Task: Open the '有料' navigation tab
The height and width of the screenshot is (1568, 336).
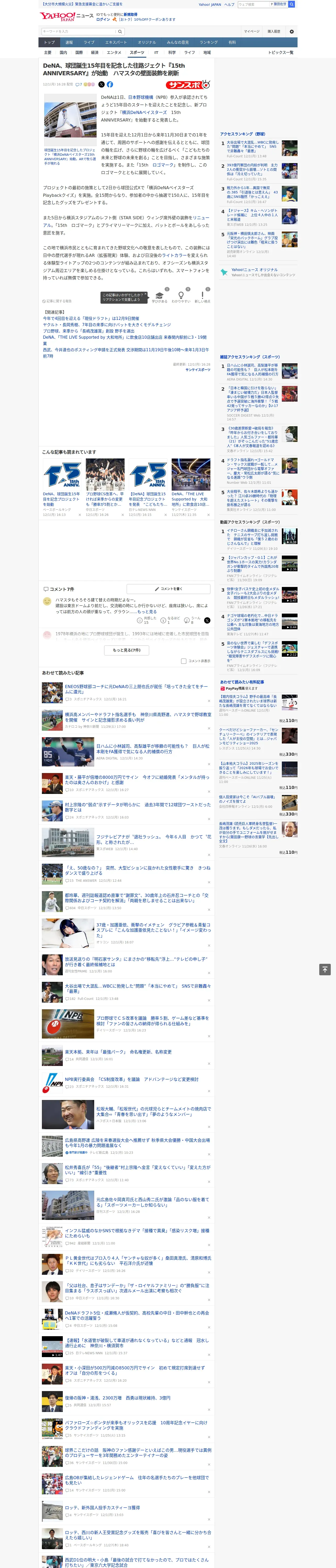Action: point(232,42)
